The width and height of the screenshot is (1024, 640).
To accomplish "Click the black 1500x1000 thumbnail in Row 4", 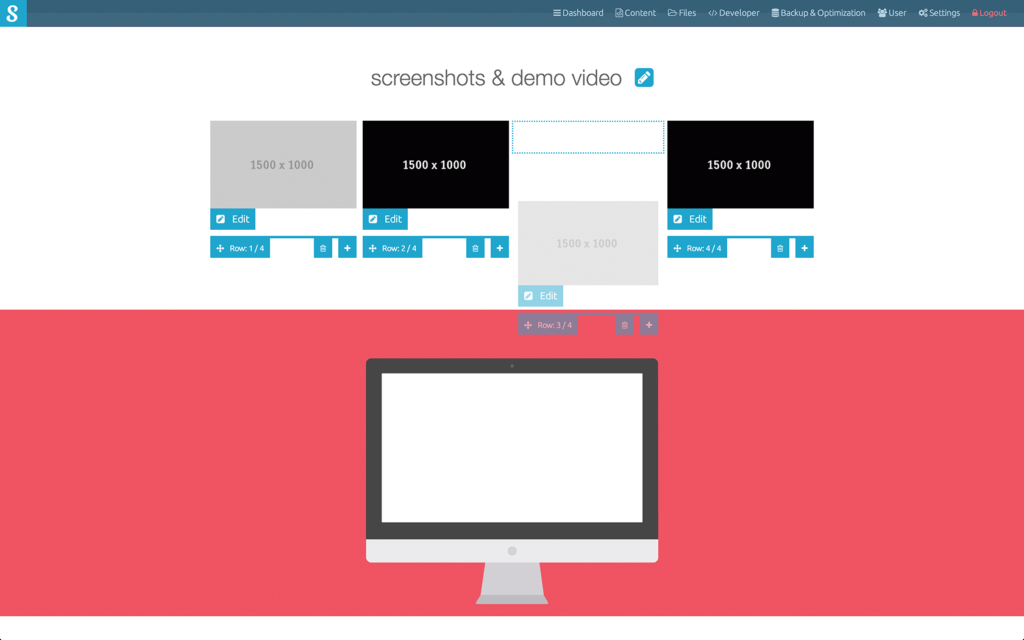I will 740,164.
